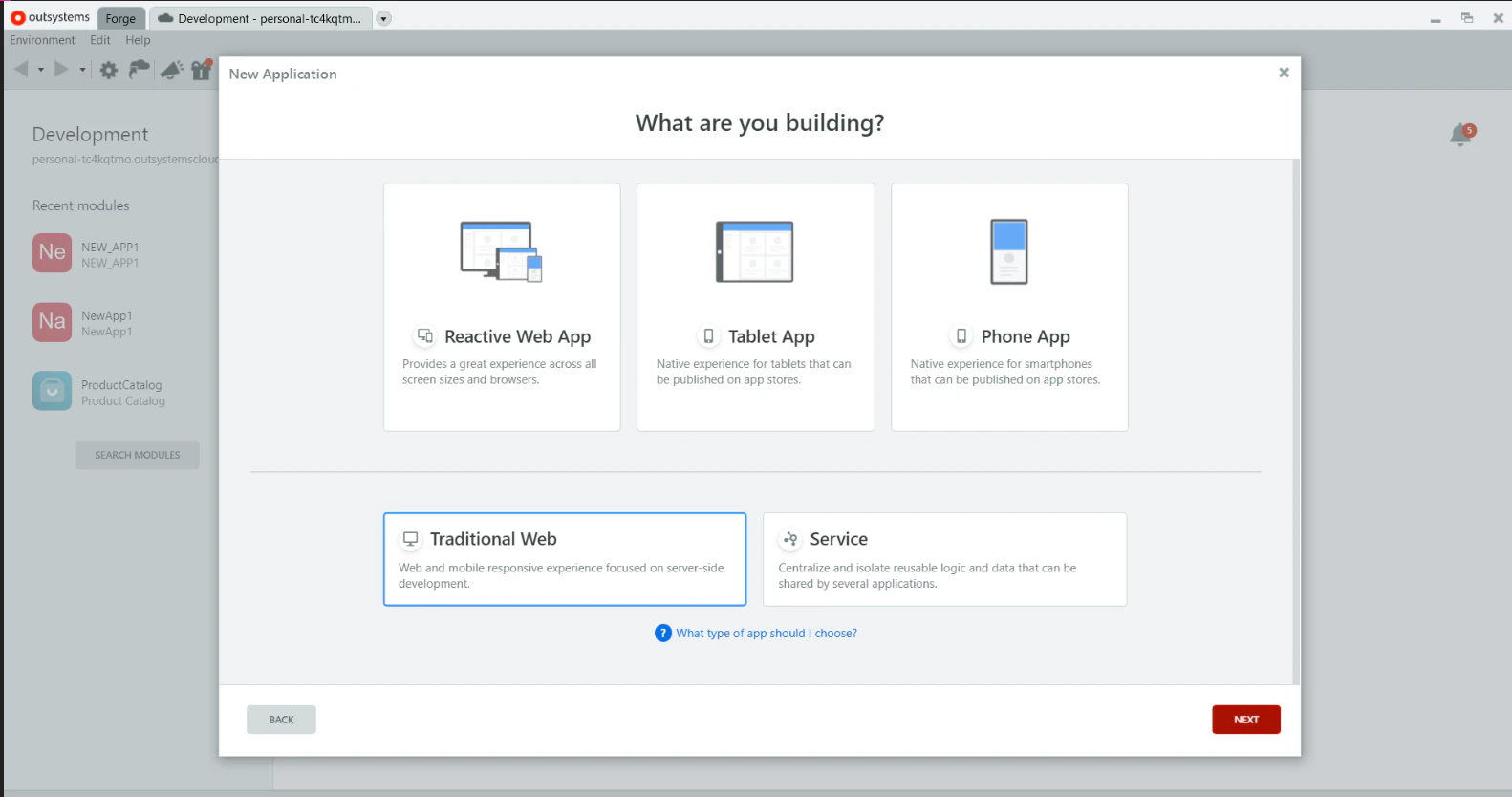
Task: Select the Service title
Action: 839,539
